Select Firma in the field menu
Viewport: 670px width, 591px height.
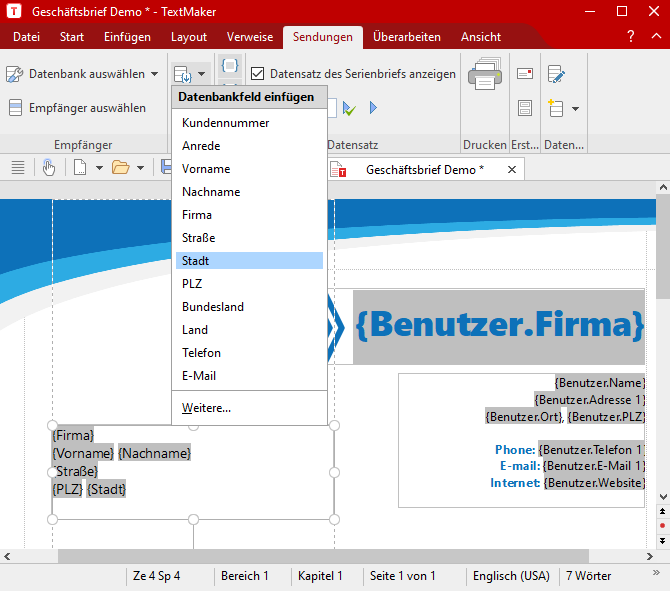(249, 215)
